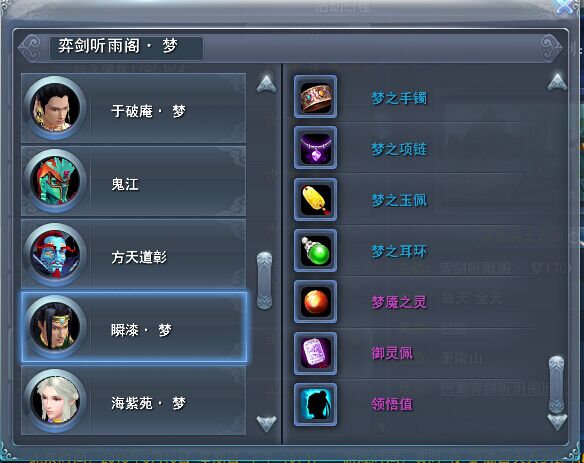Select the 鬼江 boss portrait
584x463 pixels.
click(55, 181)
